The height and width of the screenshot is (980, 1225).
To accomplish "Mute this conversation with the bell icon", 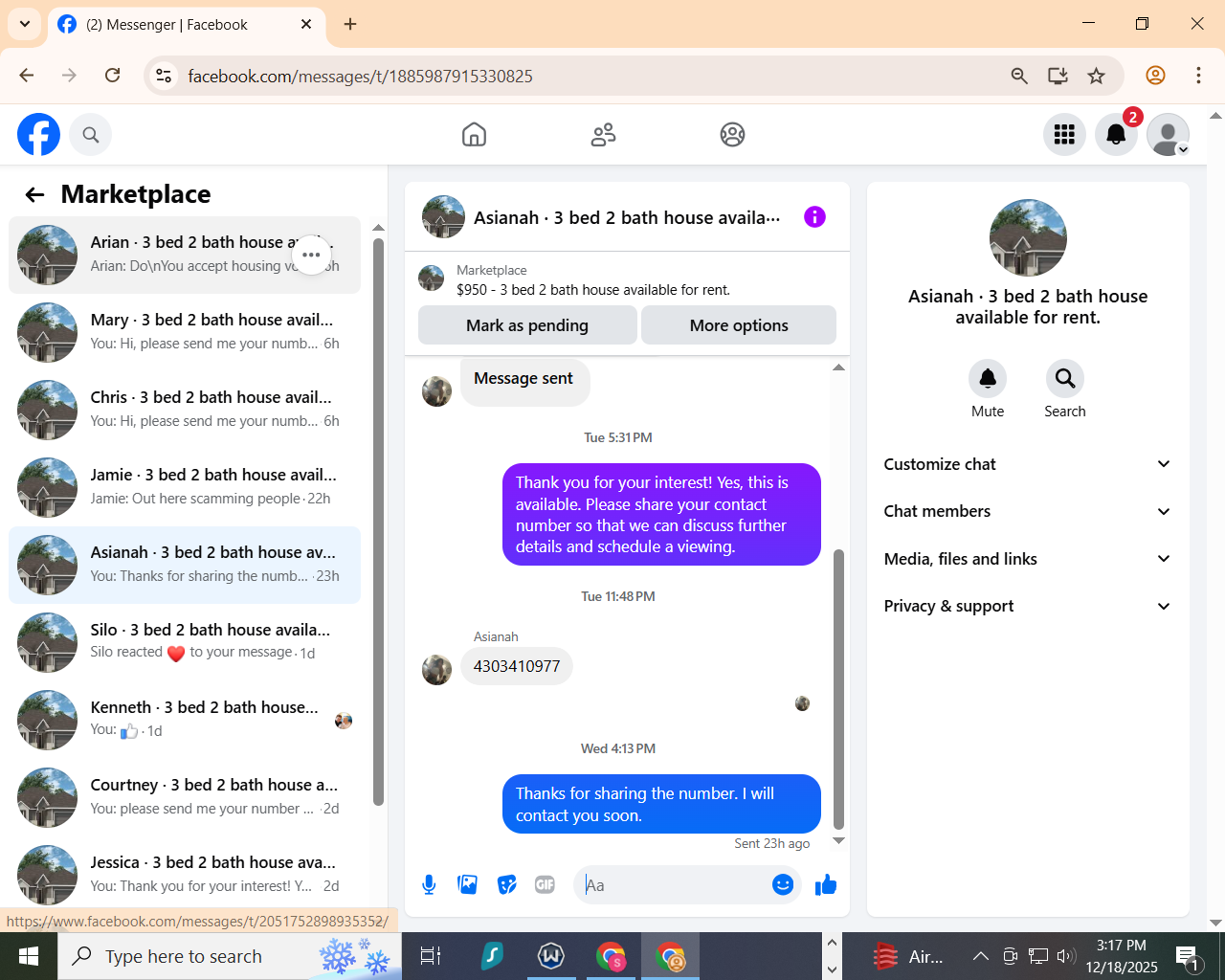I will click(x=988, y=379).
